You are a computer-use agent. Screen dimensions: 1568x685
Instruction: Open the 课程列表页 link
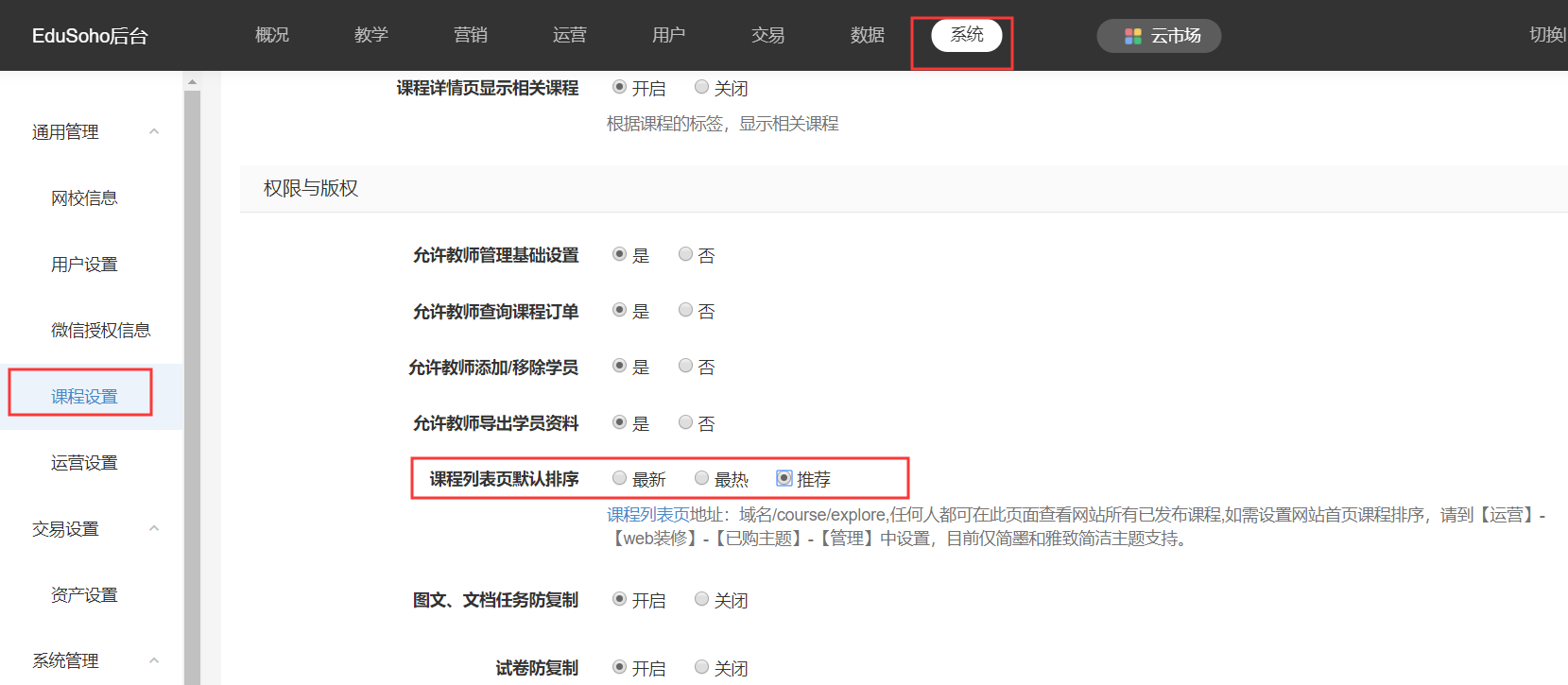coord(647,515)
